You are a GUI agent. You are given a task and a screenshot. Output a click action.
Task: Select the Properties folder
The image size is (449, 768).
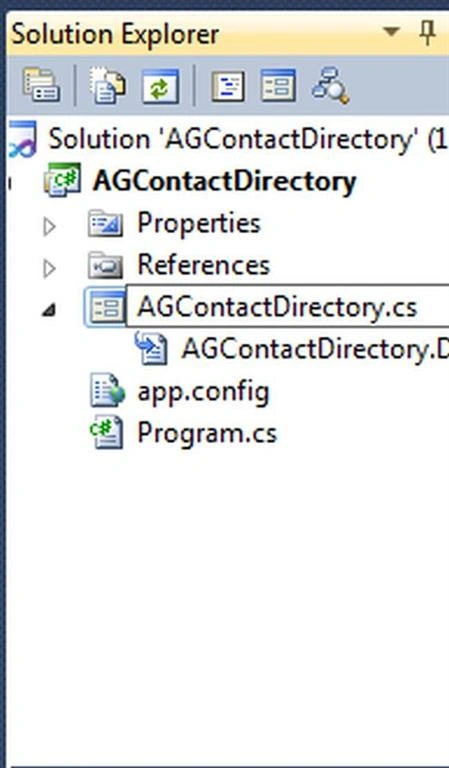199,223
